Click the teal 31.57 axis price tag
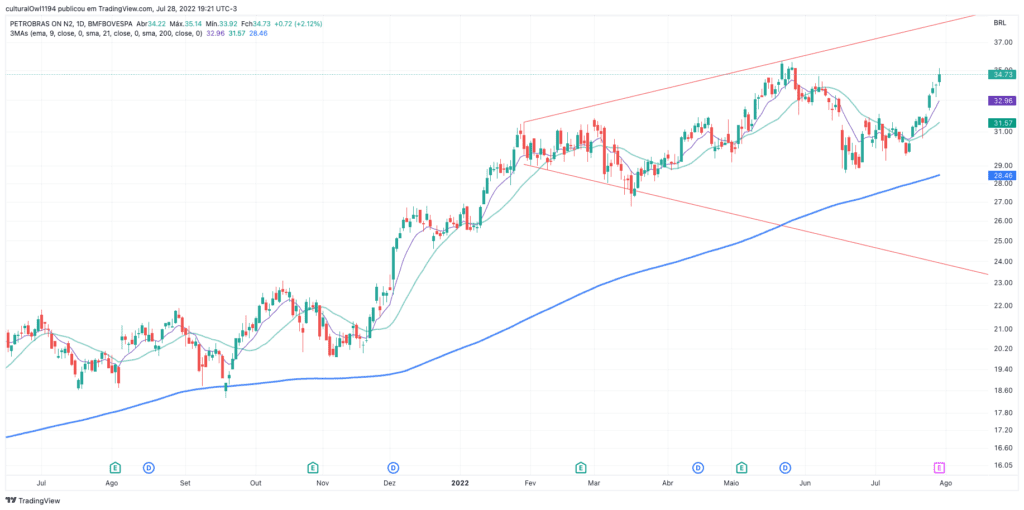1024x510 pixels. pos(1002,123)
